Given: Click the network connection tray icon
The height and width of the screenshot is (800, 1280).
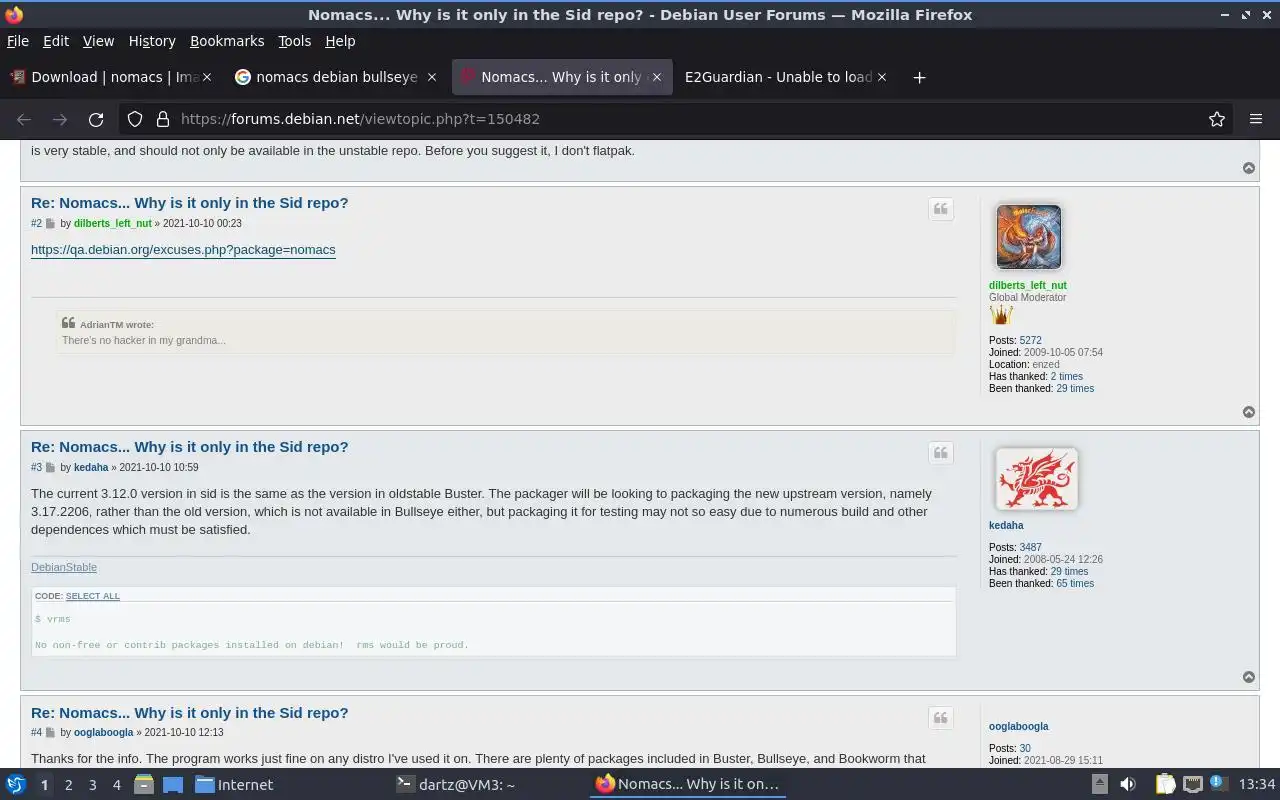Looking at the screenshot, I should pos(1192,784).
